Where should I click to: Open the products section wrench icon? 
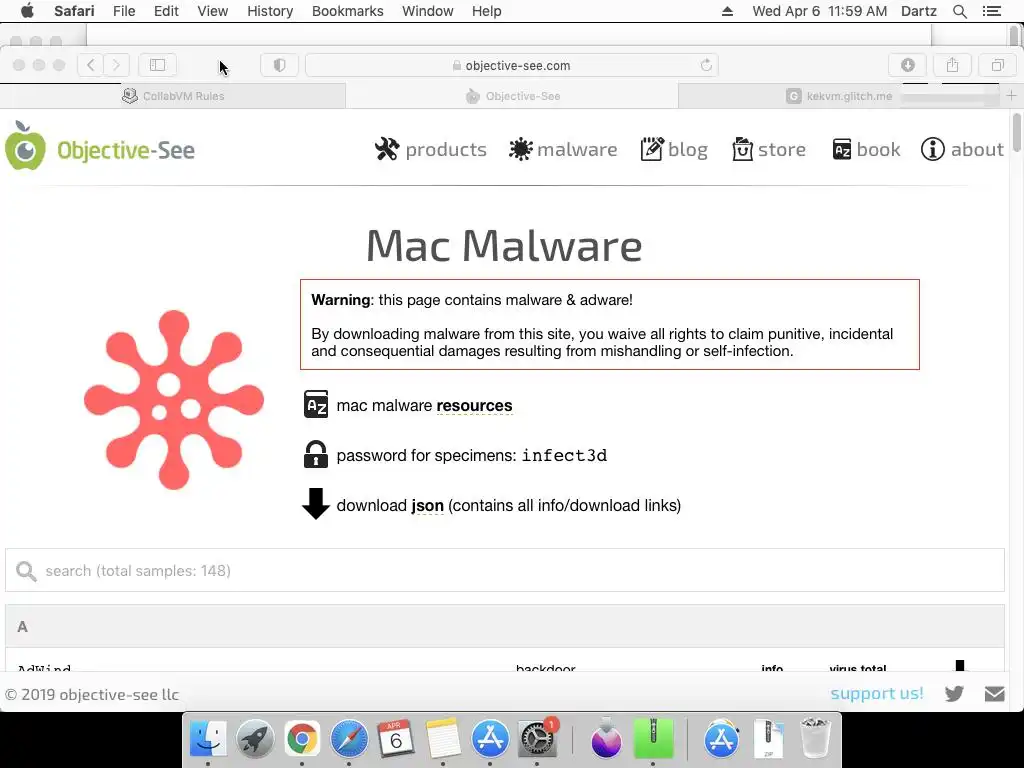[x=387, y=149]
